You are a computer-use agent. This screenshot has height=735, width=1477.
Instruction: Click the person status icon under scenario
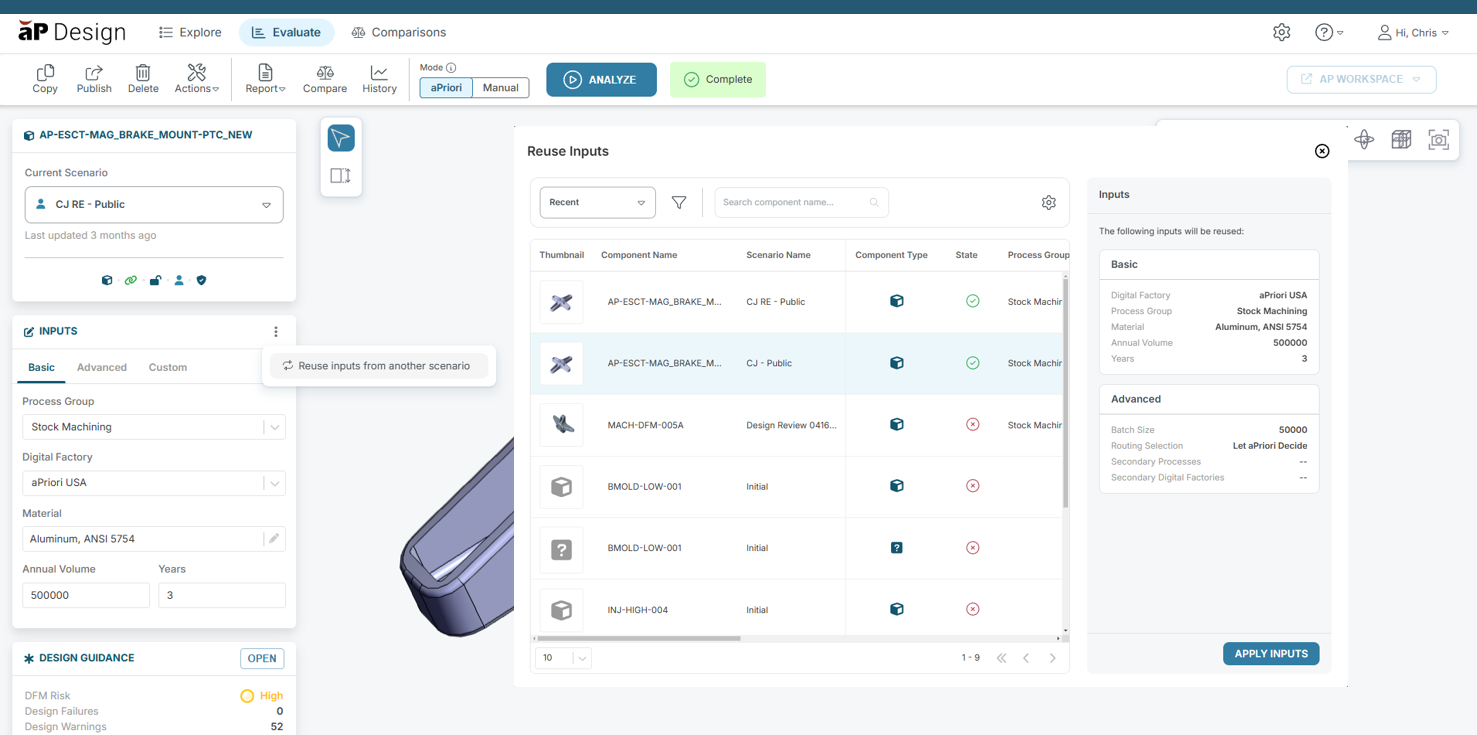(x=179, y=281)
